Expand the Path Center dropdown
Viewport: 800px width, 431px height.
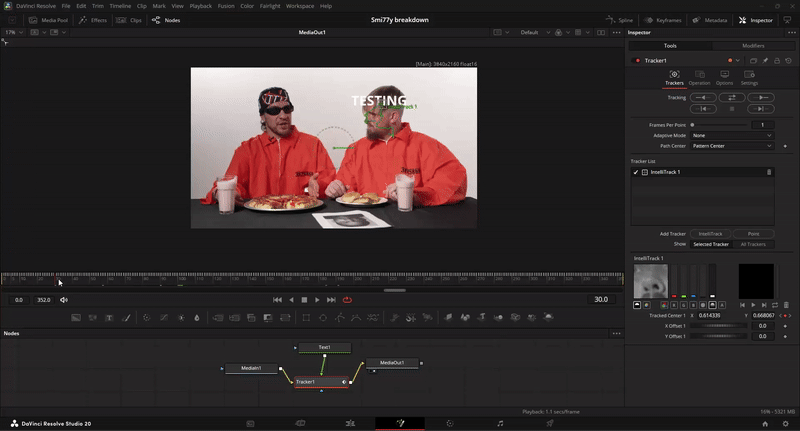732,146
